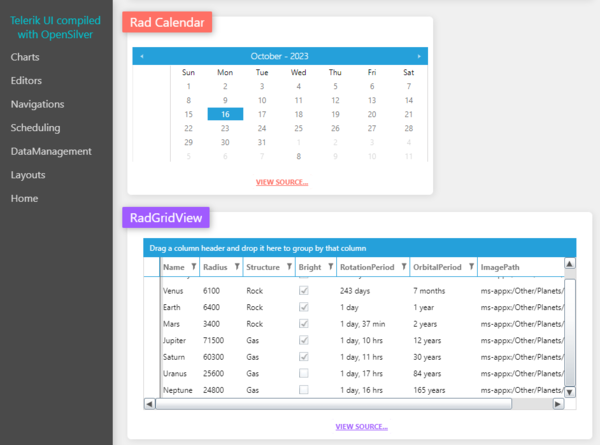Click orbital period "7 months"

[429, 291]
